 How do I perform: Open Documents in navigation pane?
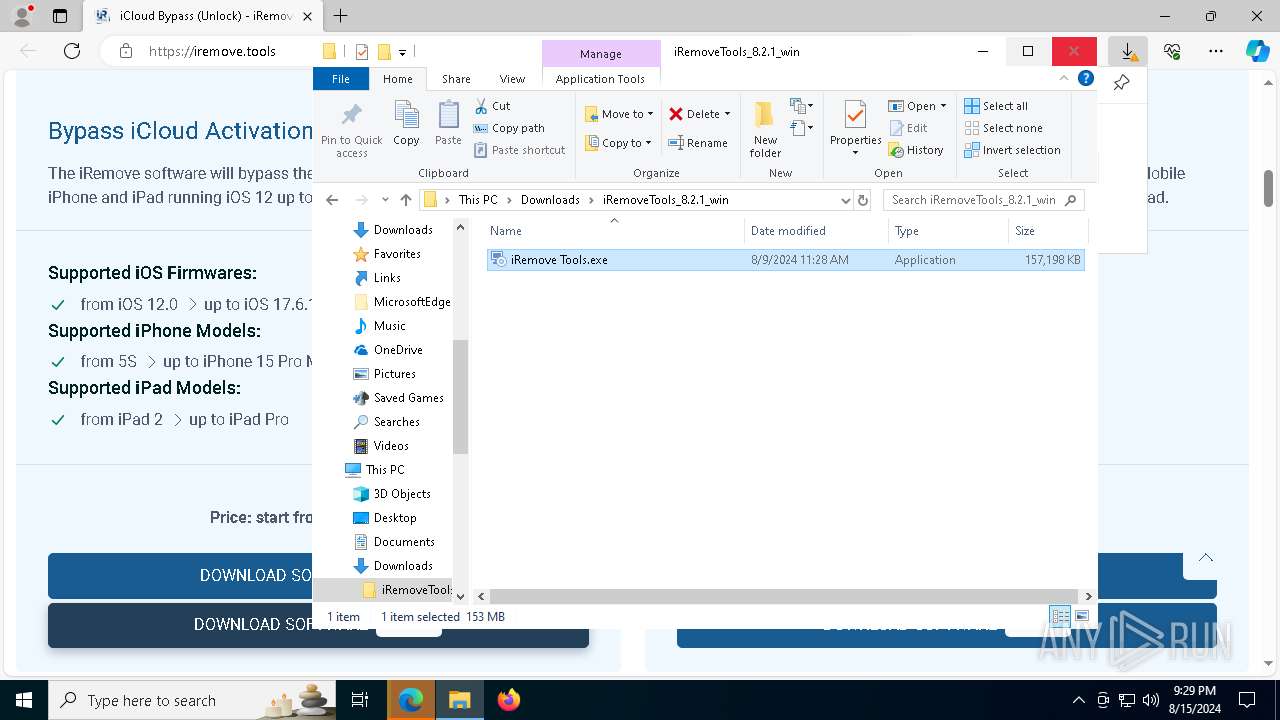(404, 542)
